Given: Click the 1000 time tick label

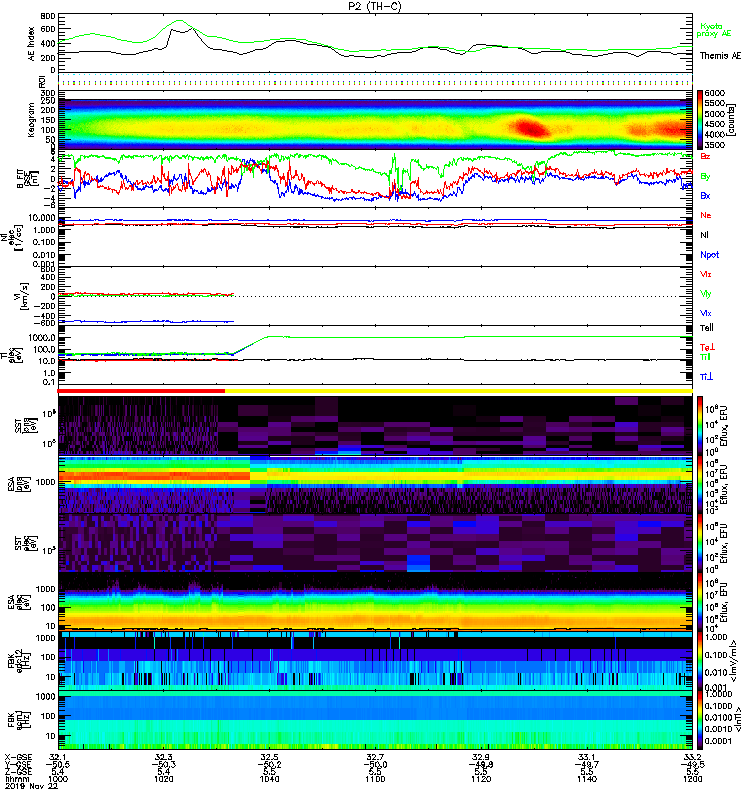Looking at the screenshot, I should (58, 779).
